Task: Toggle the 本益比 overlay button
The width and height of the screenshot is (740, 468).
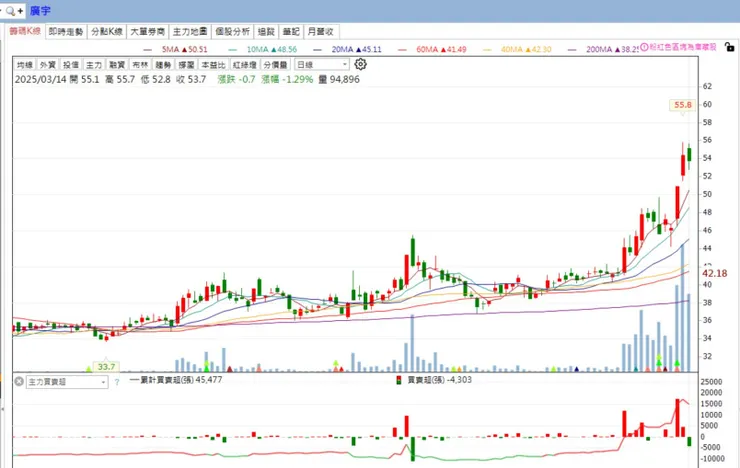Action: coord(213,65)
